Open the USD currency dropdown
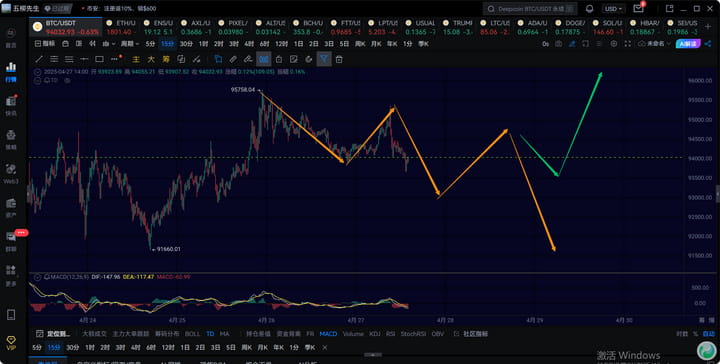The width and height of the screenshot is (720, 364). [613, 9]
